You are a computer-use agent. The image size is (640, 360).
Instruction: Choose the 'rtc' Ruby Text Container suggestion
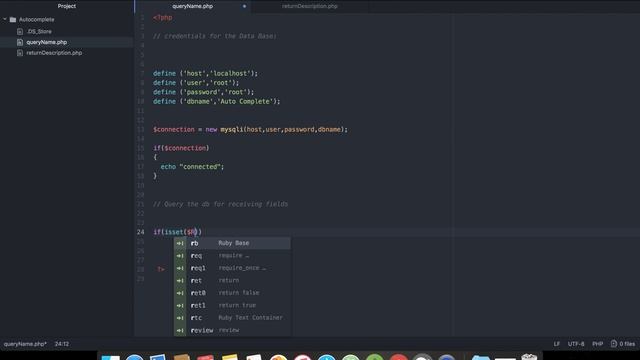tap(232, 318)
